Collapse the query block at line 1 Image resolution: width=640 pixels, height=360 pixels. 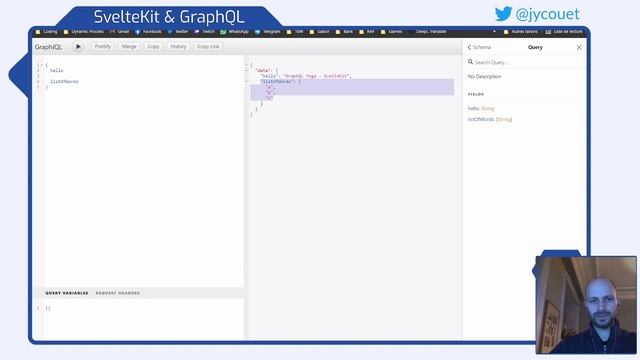tap(42, 65)
